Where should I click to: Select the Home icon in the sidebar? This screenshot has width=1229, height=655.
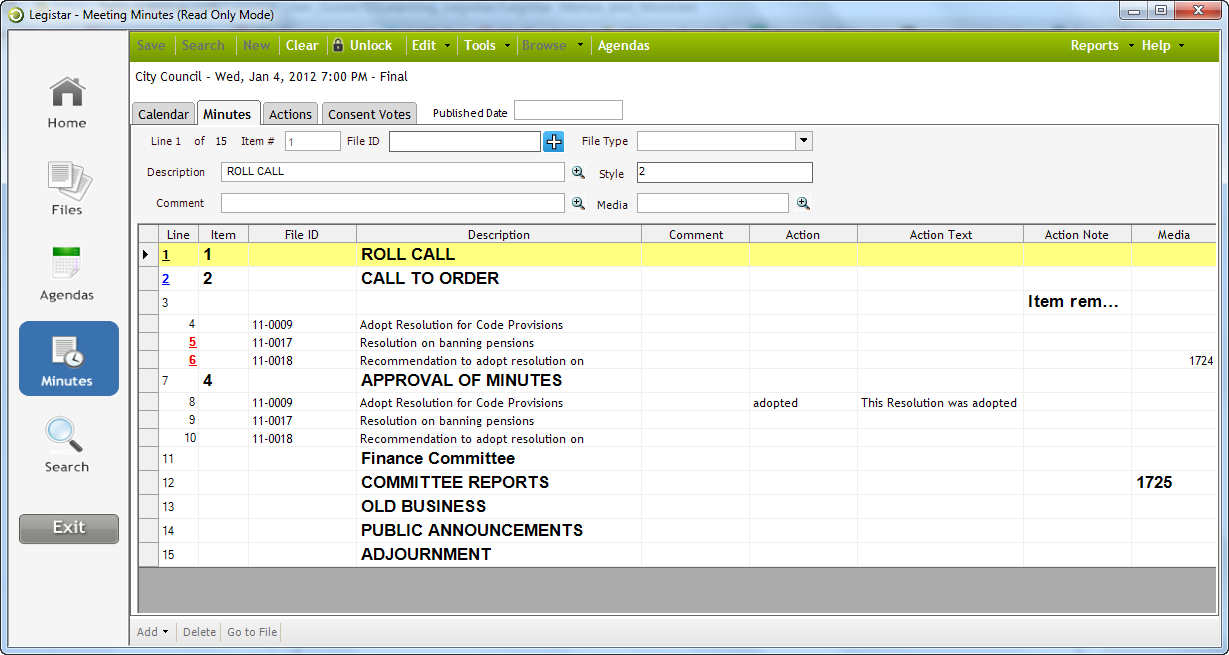click(66, 100)
